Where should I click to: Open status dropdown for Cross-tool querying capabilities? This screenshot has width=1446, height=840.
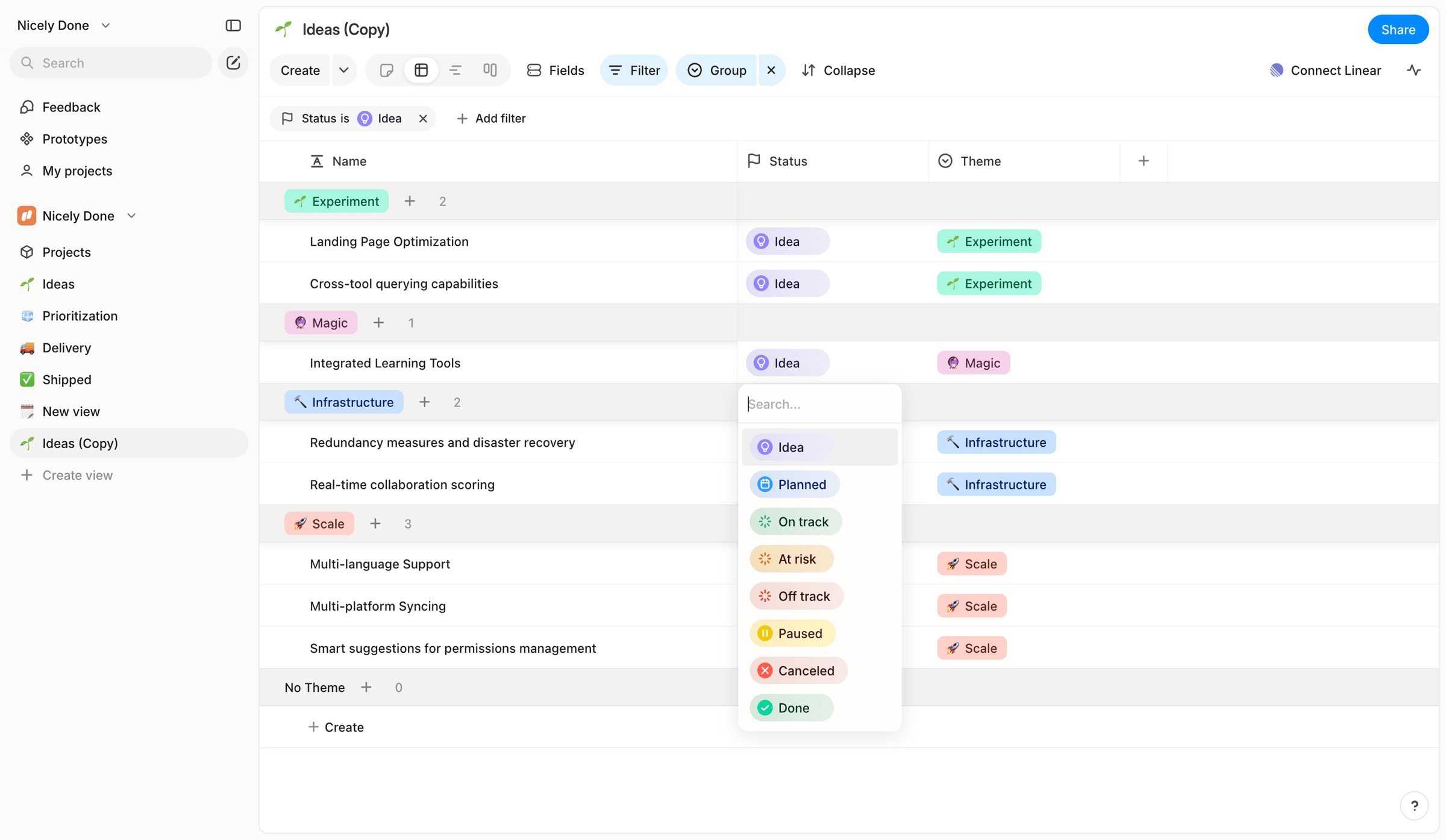pos(787,284)
